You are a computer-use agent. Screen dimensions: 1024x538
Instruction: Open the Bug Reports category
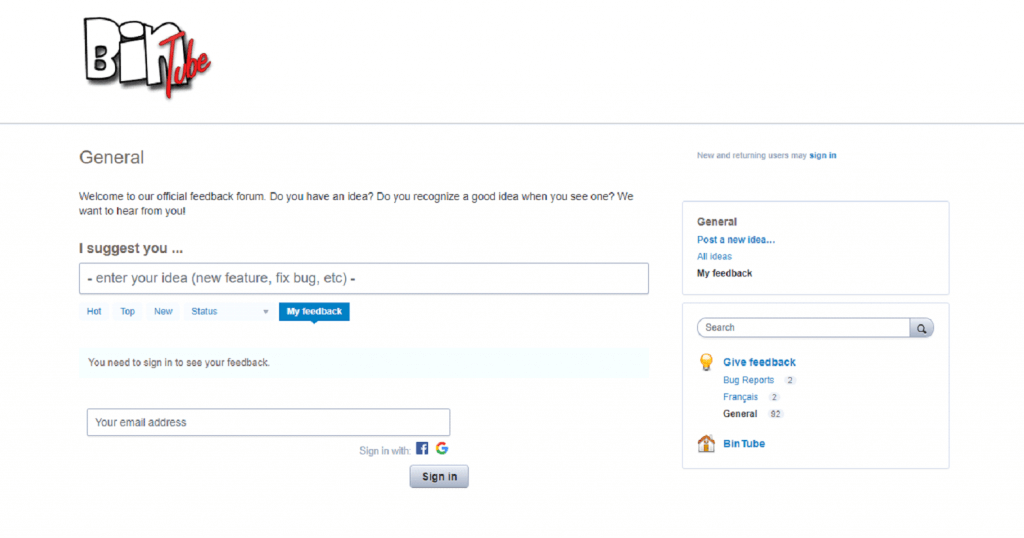point(748,380)
